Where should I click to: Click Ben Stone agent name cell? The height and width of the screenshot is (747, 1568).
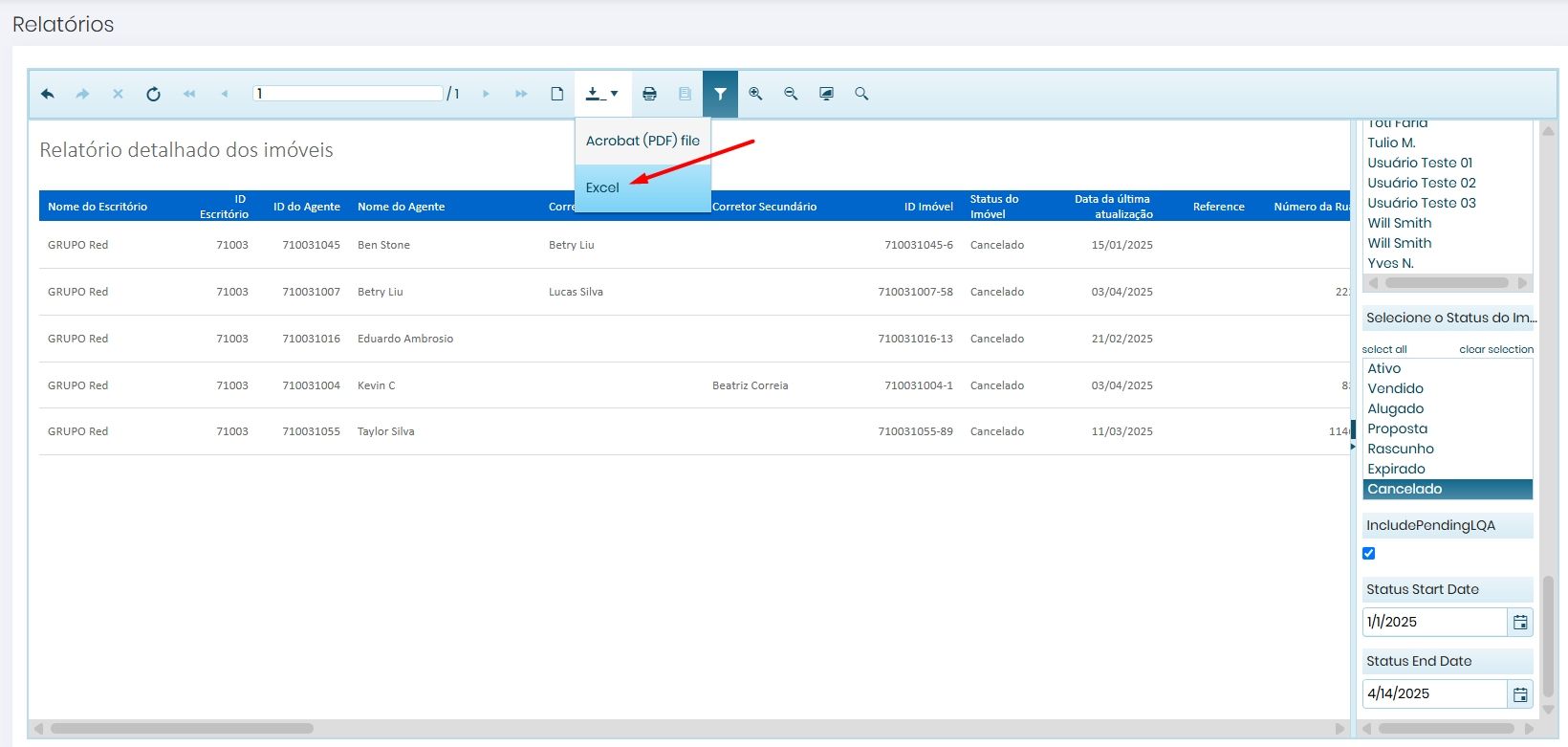click(383, 245)
